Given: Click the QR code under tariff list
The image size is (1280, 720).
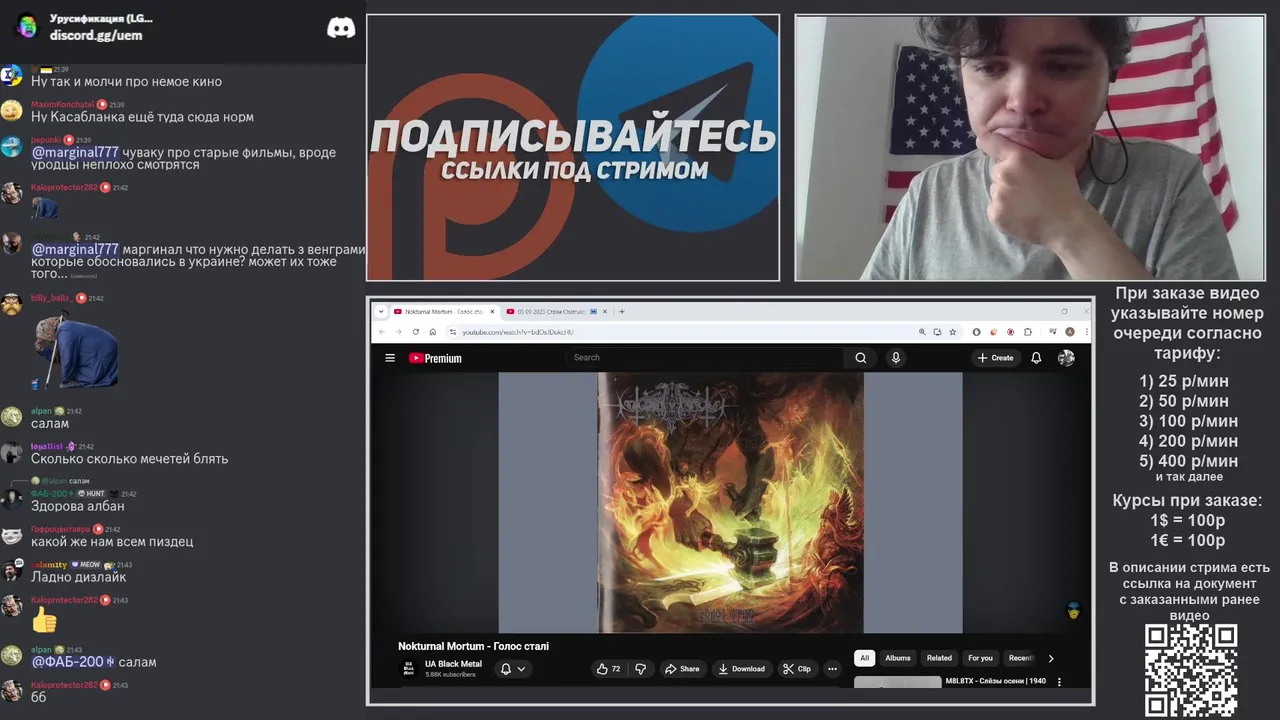Looking at the screenshot, I should (1191, 670).
